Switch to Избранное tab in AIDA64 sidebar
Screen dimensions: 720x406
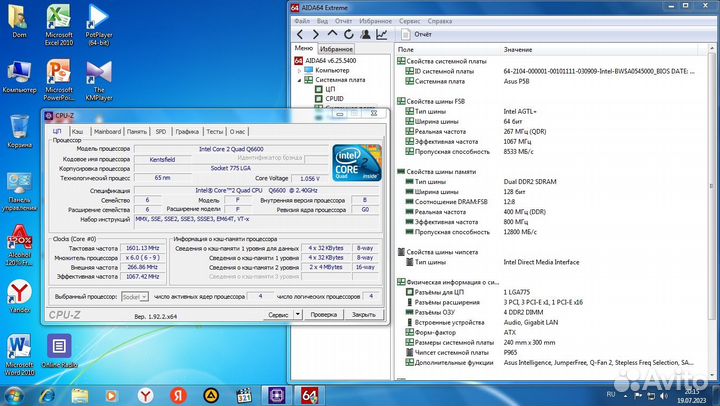pos(336,49)
